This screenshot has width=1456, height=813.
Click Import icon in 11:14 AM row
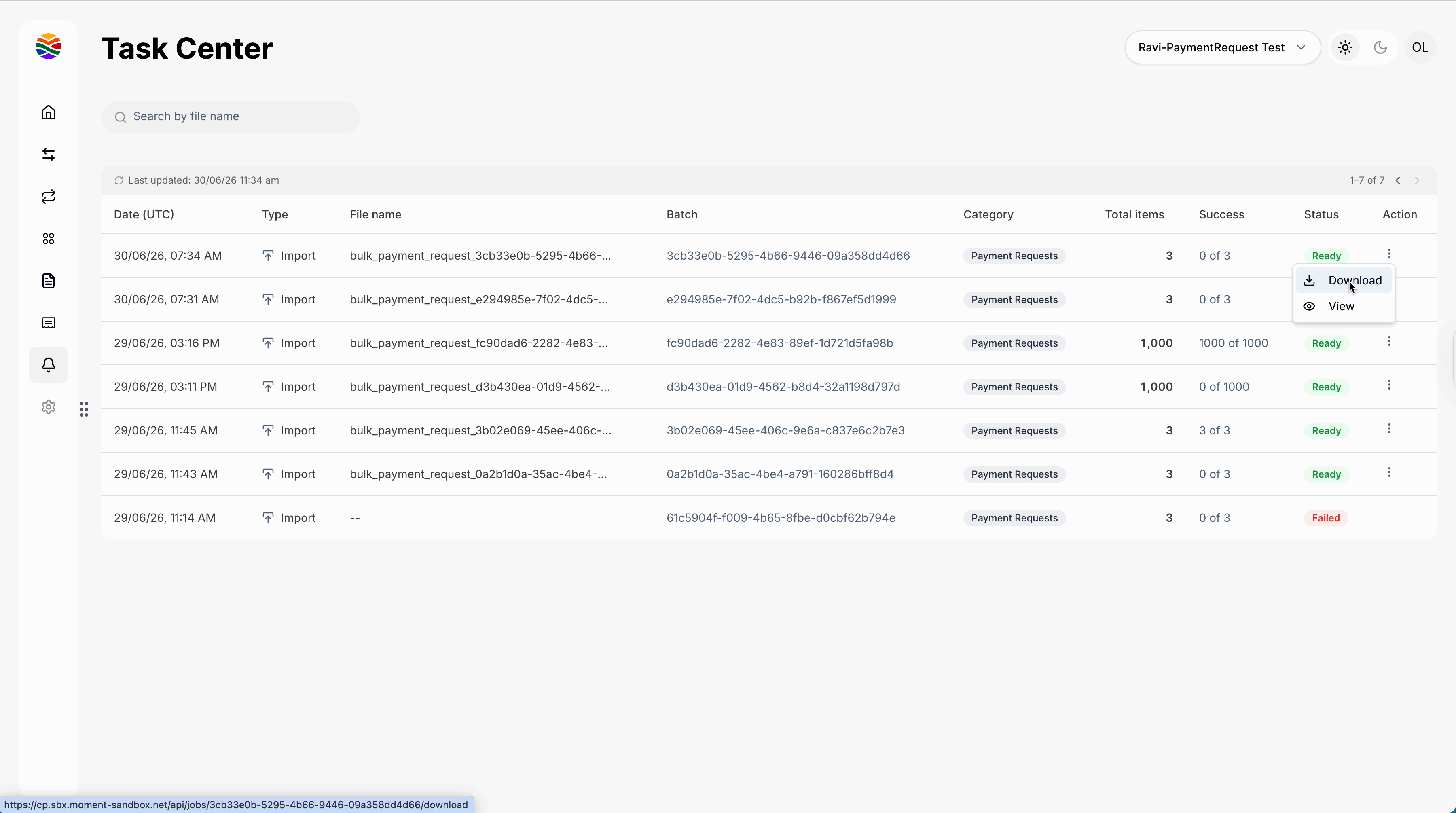point(268,518)
